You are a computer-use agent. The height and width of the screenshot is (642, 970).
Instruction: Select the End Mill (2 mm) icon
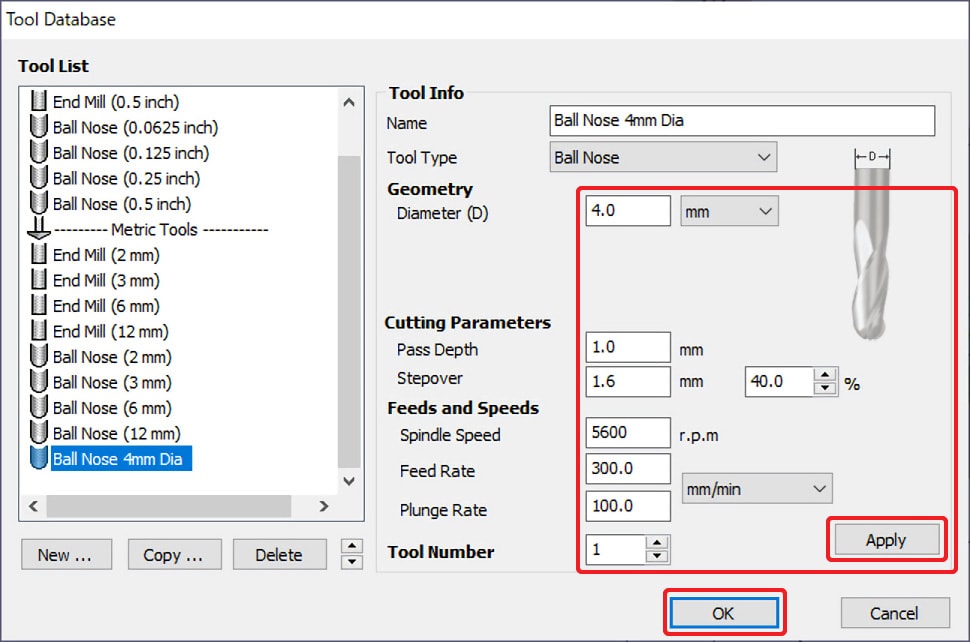(39, 255)
